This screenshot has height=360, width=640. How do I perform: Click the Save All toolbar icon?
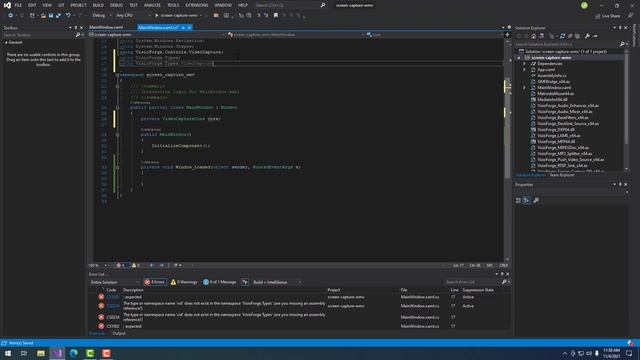[x=58, y=16]
